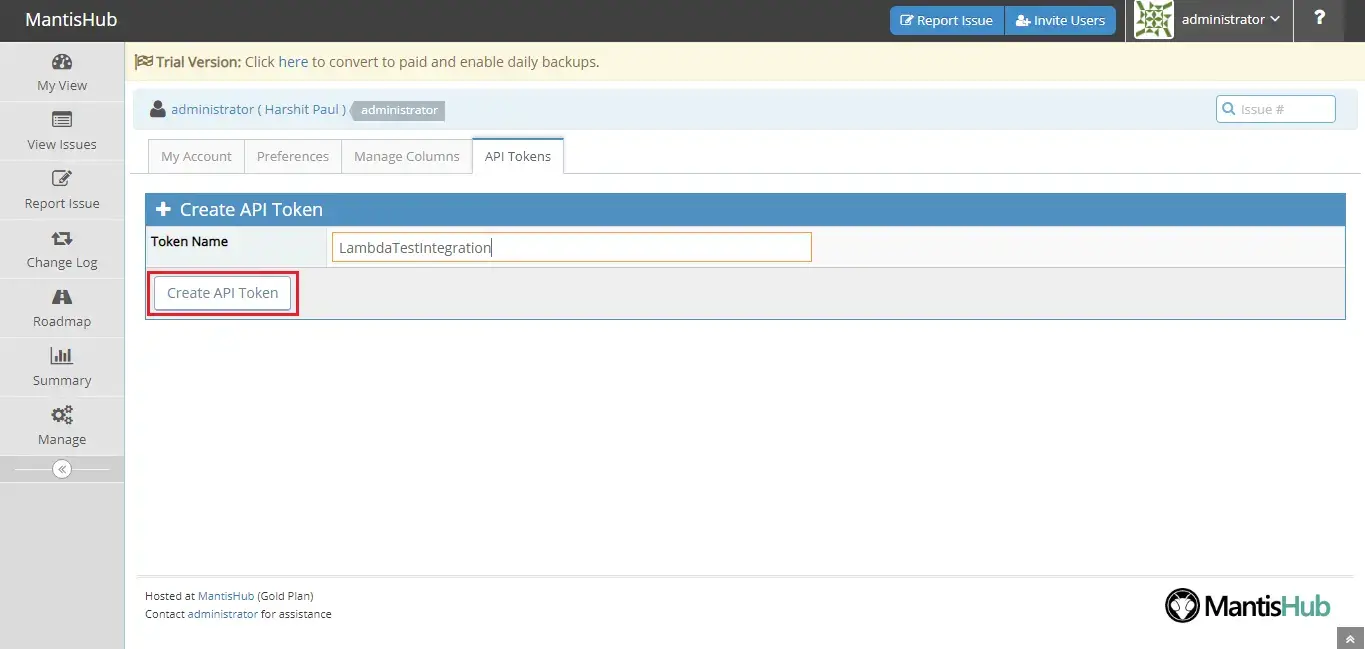
Task: Open My View from the sidebar
Action: tap(61, 71)
